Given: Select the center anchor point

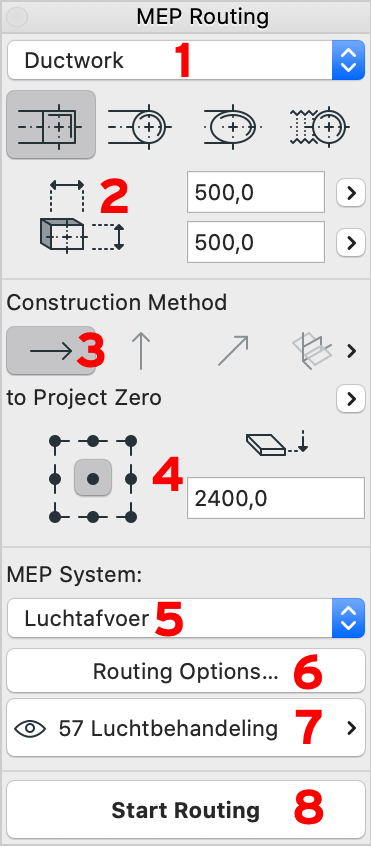Looking at the screenshot, I should 93,478.
